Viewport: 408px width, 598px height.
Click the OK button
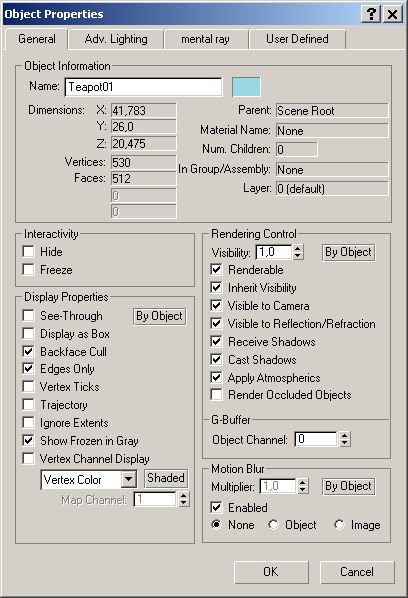click(271, 572)
